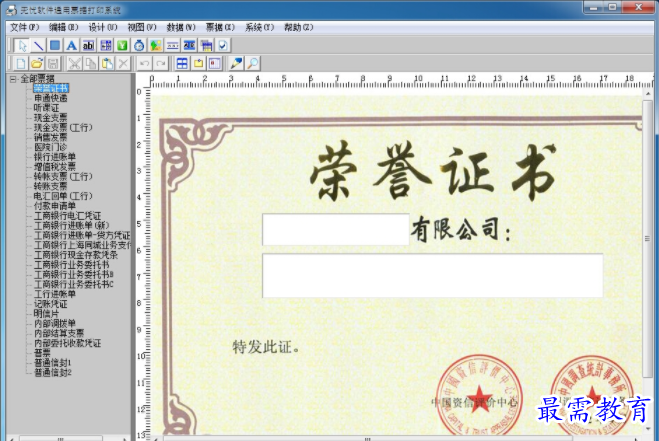Select 转帐支票 (工行) tree item

pyautogui.click(x=63, y=177)
